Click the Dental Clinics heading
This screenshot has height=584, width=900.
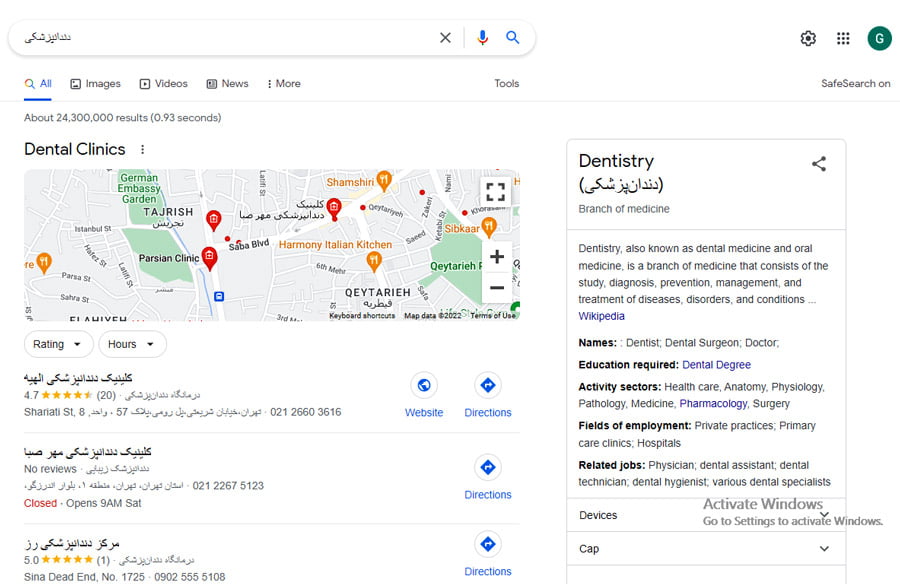pyautogui.click(x=75, y=149)
